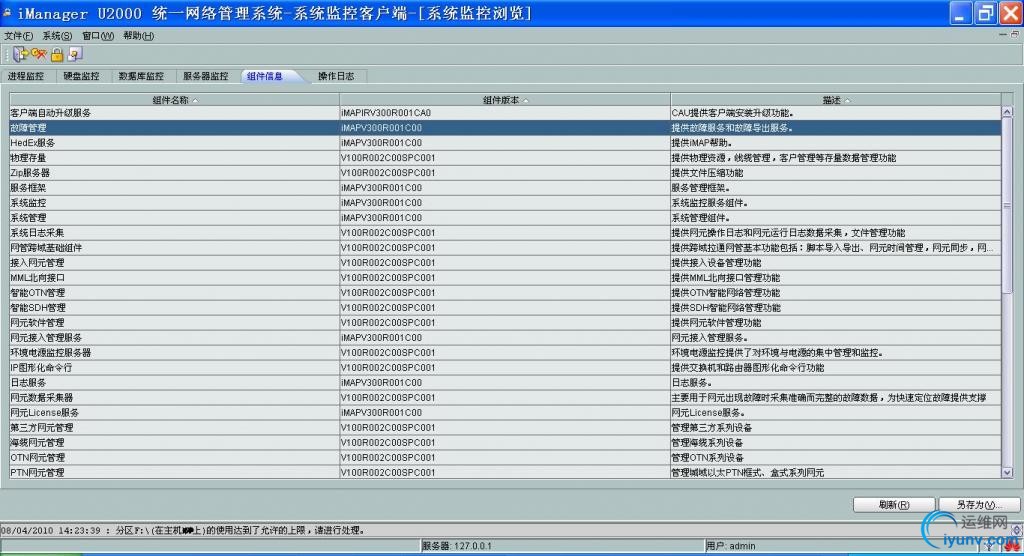Select the PTN网元管理 row
Screen dimensions: 1024x556
pyautogui.click(x=505, y=472)
